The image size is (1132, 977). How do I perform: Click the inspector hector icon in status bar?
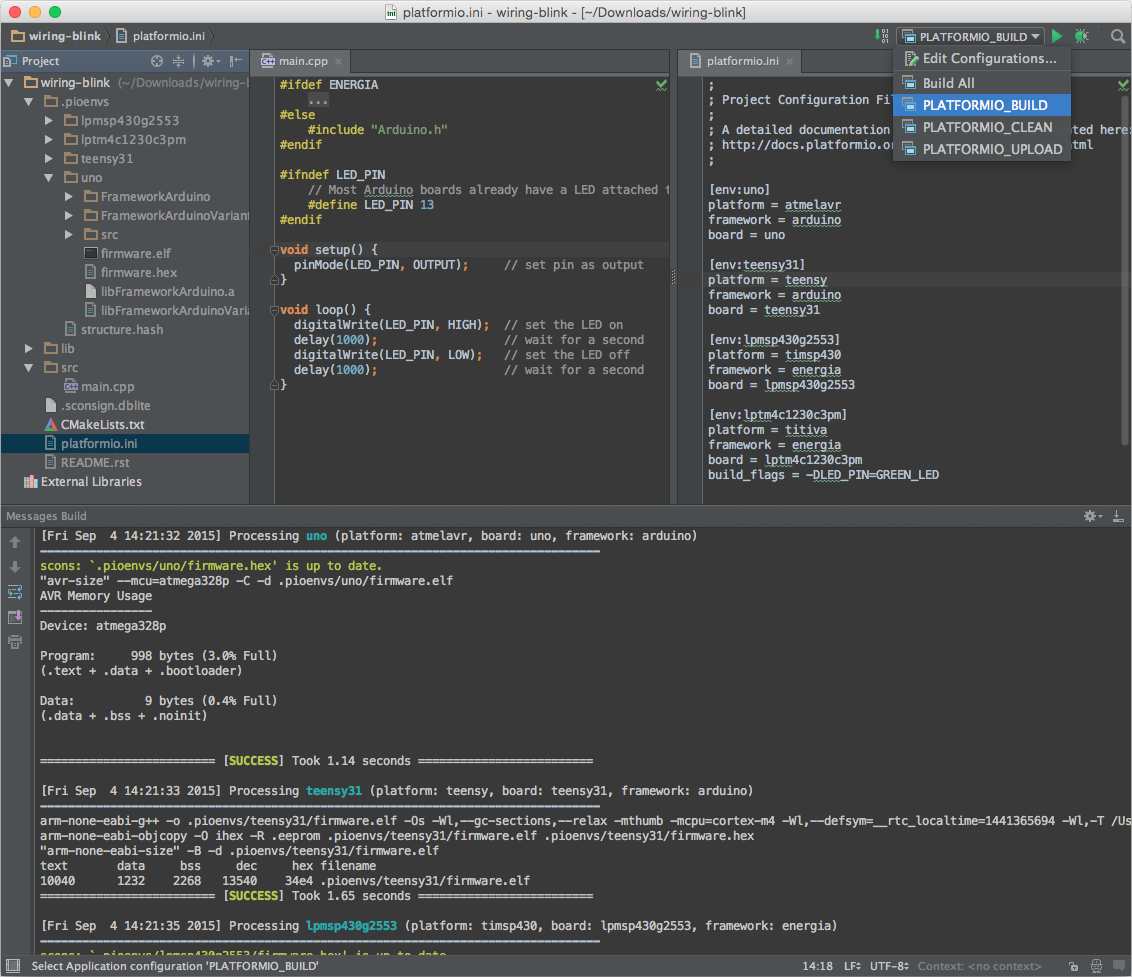click(1096, 966)
